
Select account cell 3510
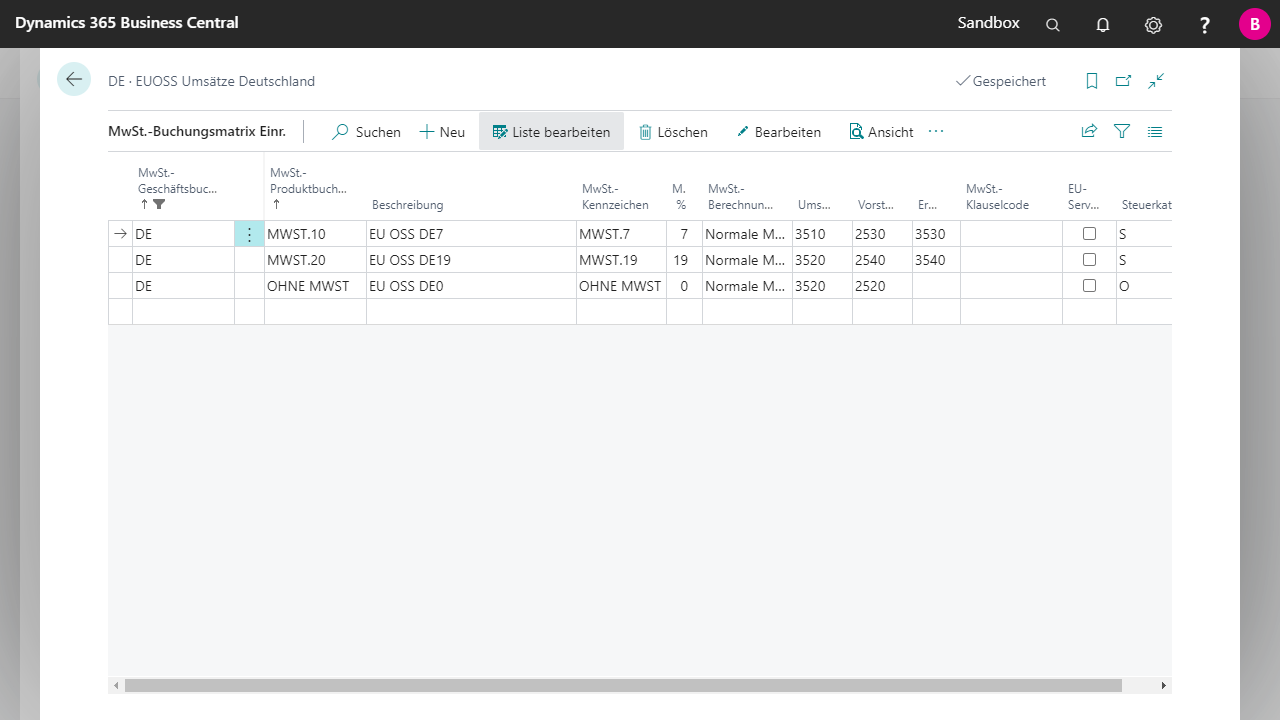pos(822,234)
